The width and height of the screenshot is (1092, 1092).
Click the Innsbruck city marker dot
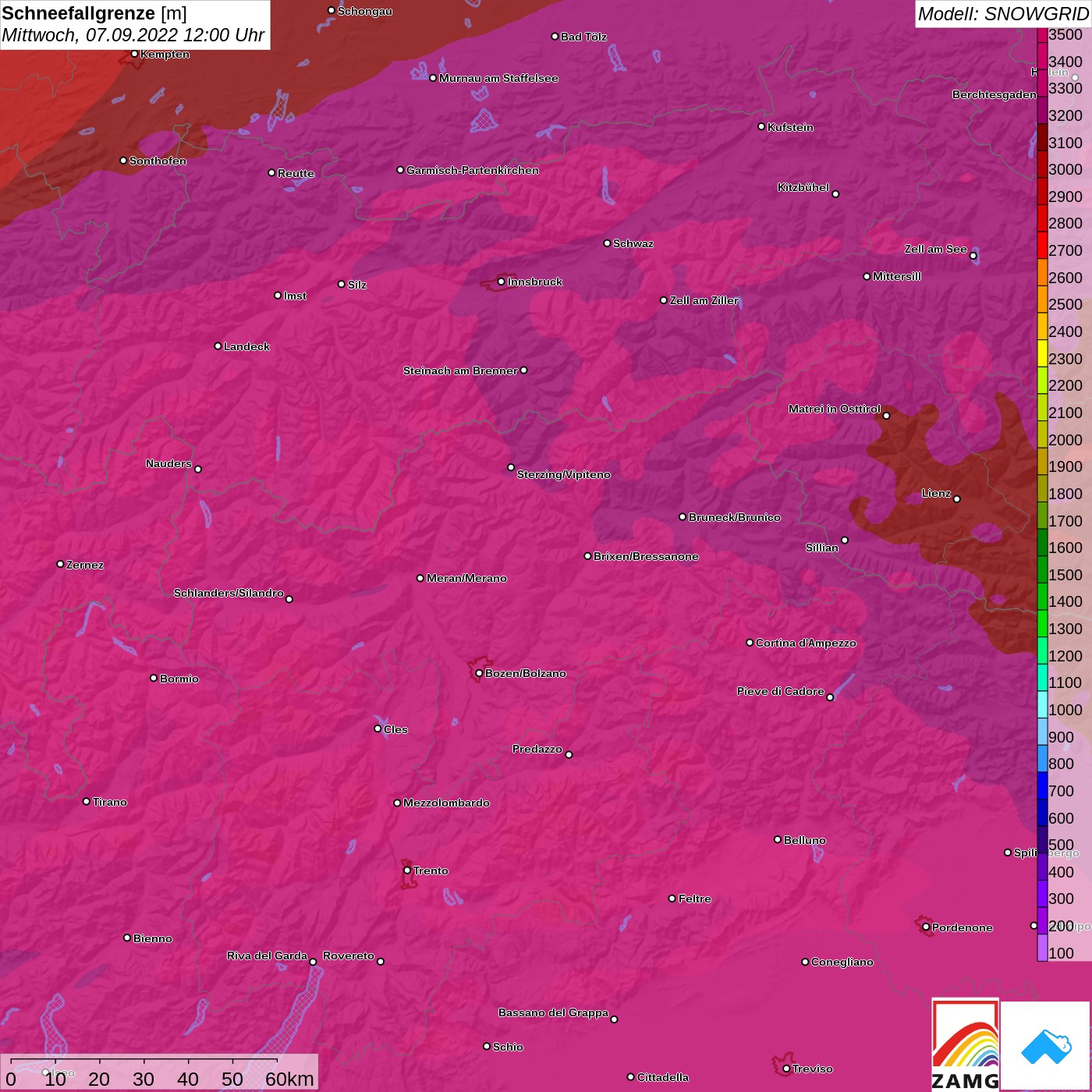click(501, 282)
